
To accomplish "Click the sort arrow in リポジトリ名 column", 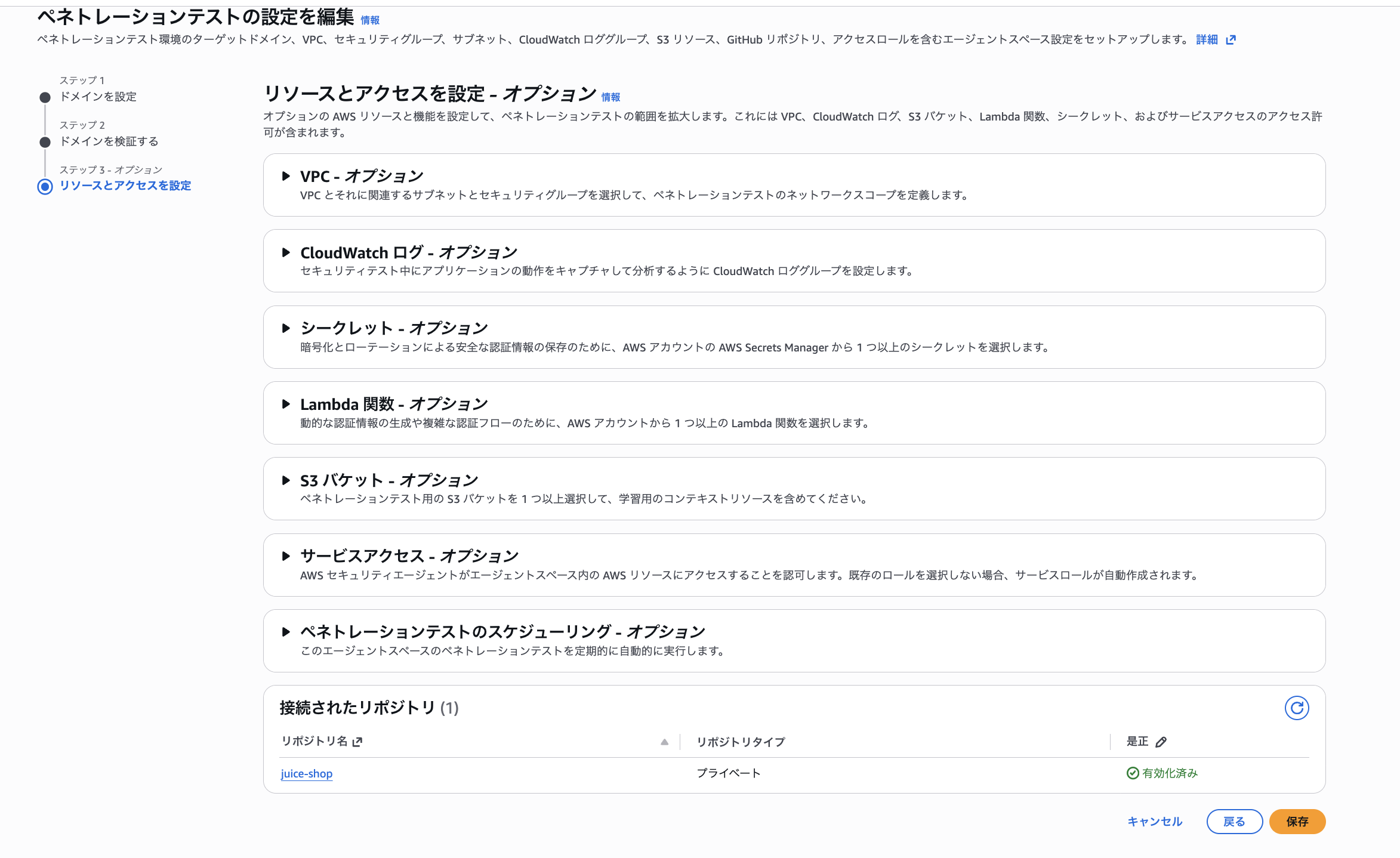I will [x=664, y=742].
